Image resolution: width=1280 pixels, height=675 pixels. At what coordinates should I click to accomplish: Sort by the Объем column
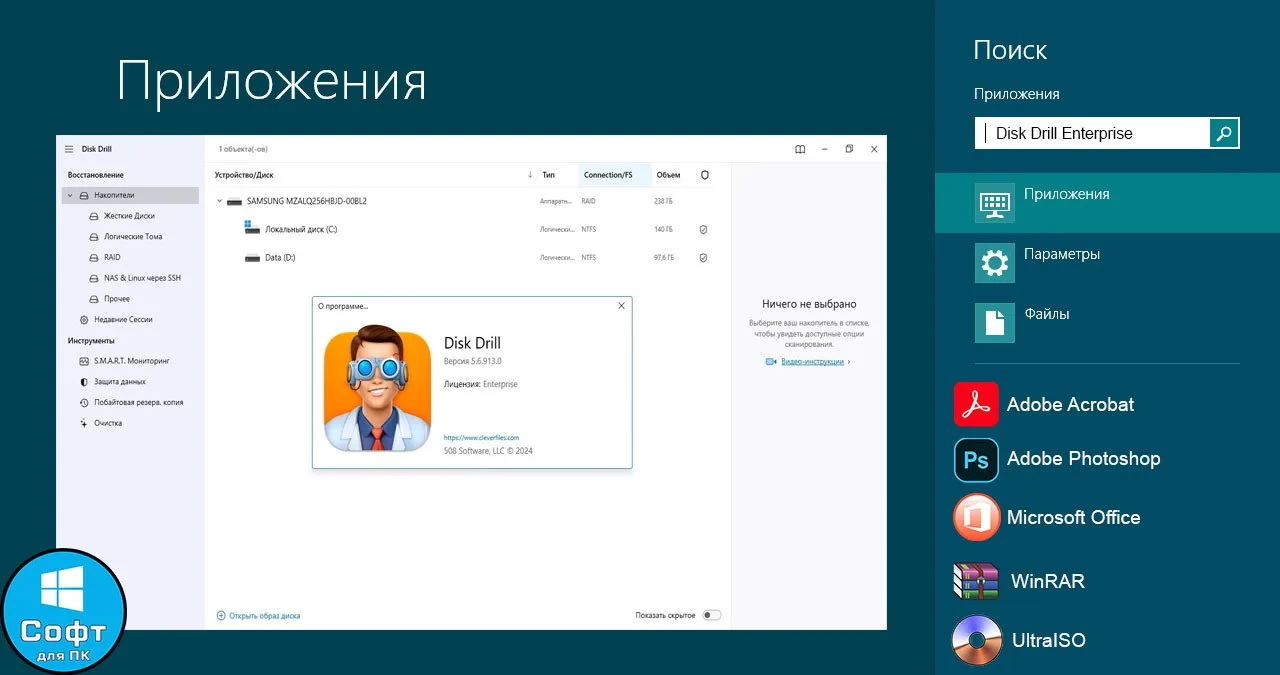pos(668,175)
